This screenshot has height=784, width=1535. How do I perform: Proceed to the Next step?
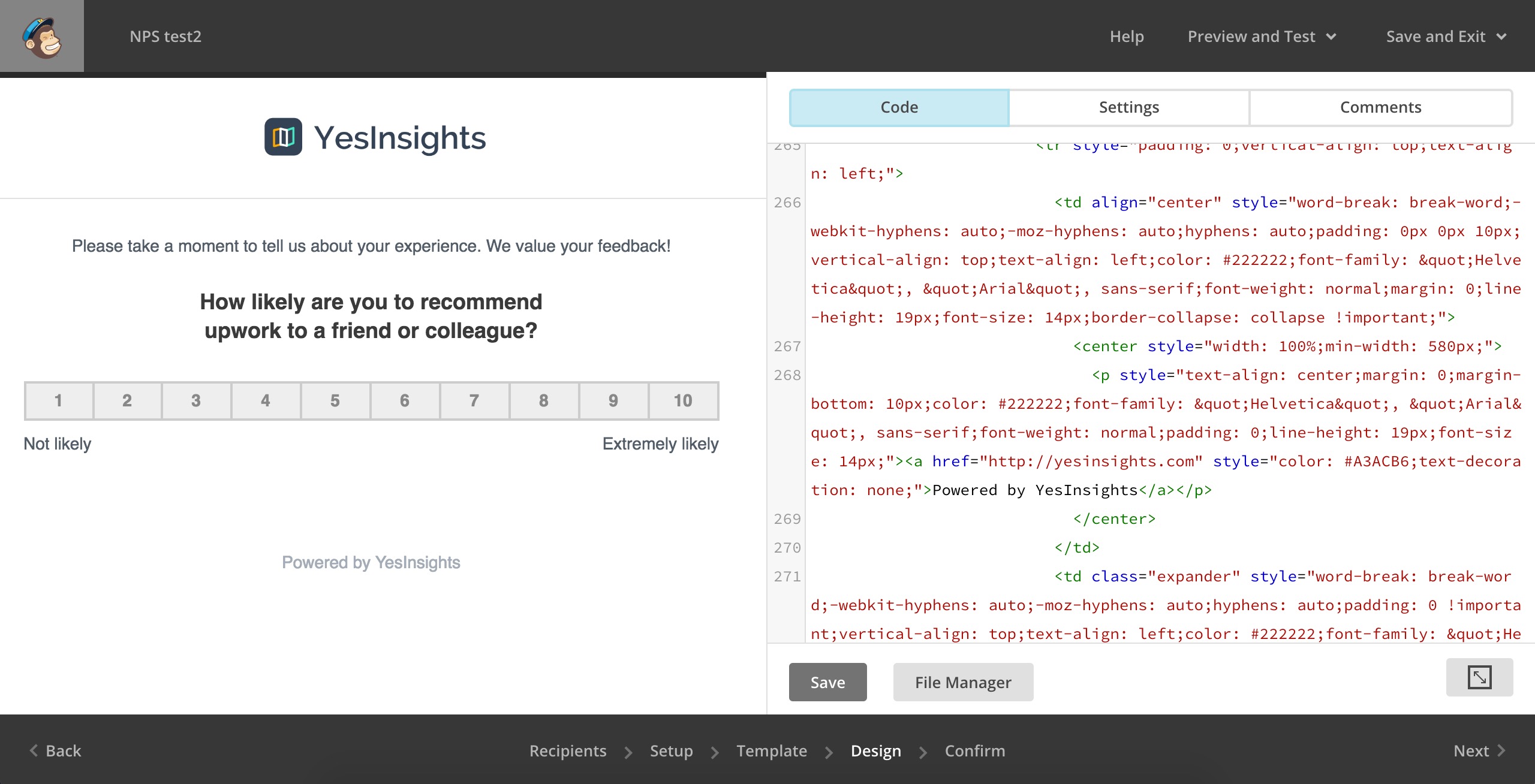1479,750
